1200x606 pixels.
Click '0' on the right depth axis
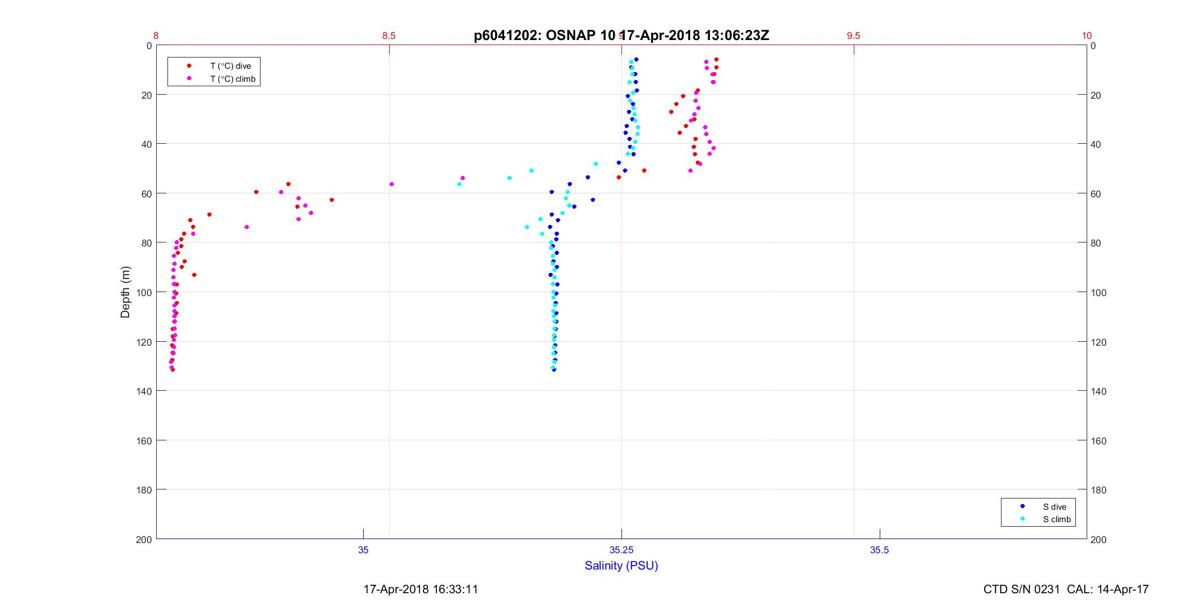[1093, 46]
